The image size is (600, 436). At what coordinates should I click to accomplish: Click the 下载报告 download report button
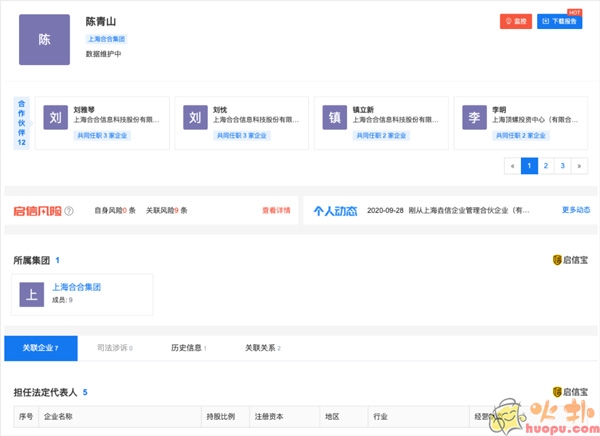point(559,21)
